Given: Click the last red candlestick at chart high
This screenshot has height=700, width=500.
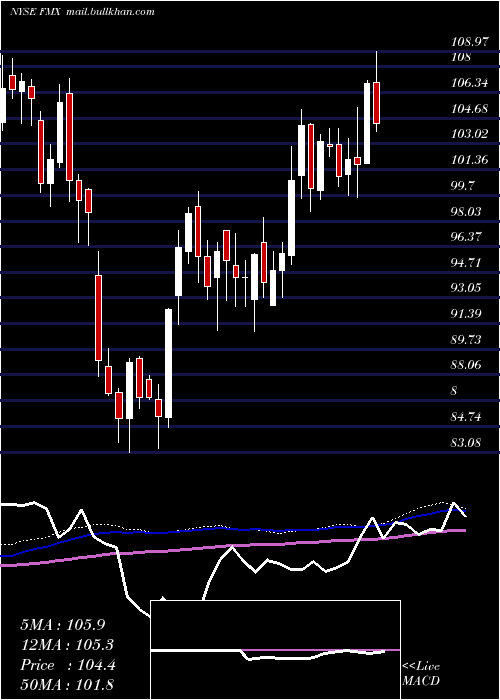Looking at the screenshot, I should tap(377, 103).
